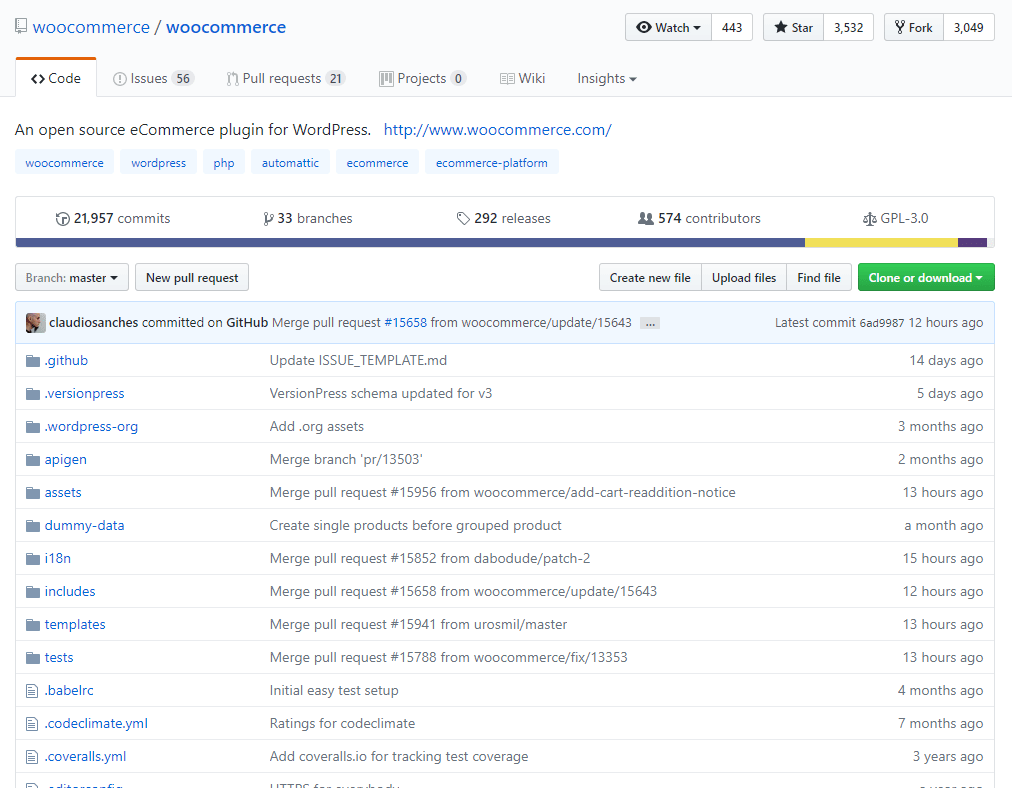
Task: Open woocommerce organization link in header
Action: tap(91, 27)
